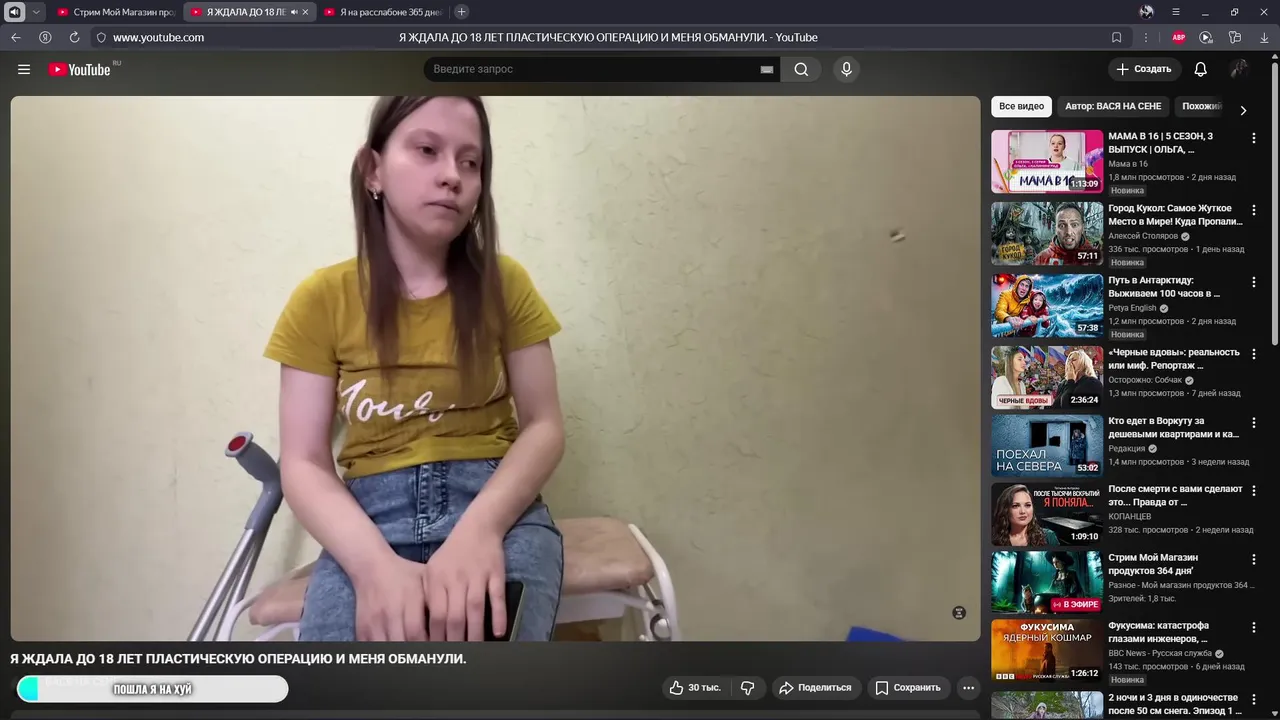Click the main video player
This screenshot has height=720, width=1280.
click(495, 368)
